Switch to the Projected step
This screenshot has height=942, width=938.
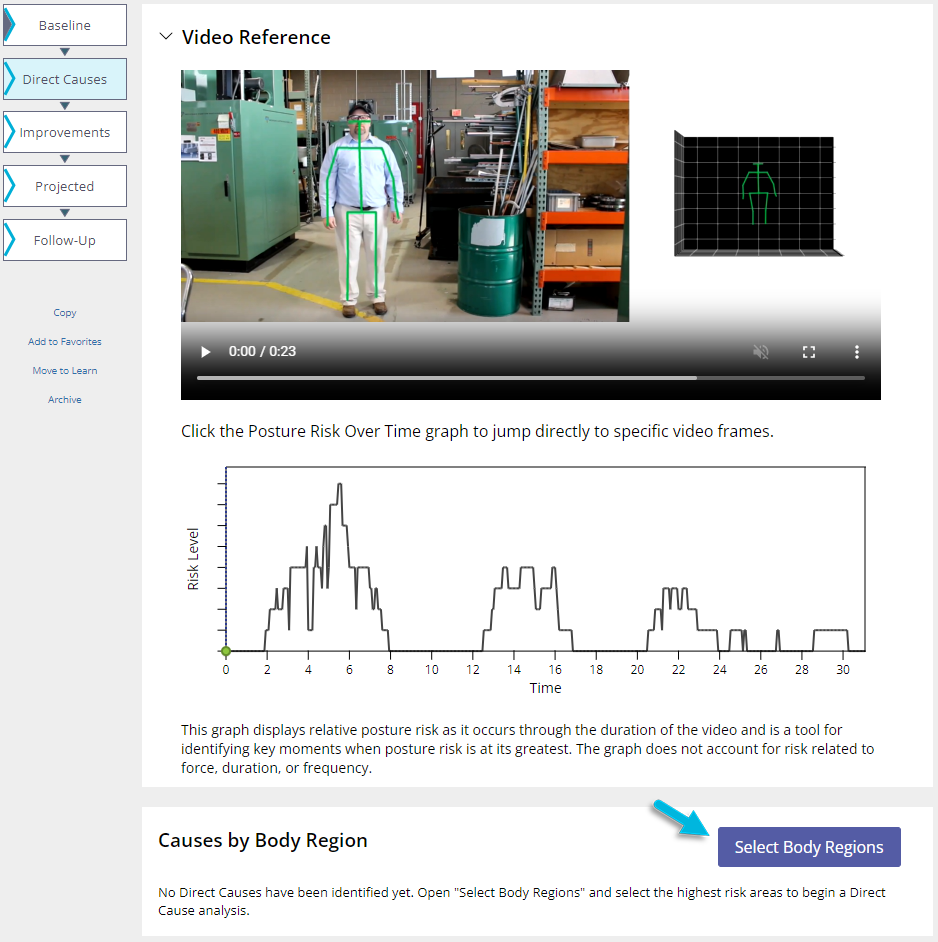[x=65, y=186]
